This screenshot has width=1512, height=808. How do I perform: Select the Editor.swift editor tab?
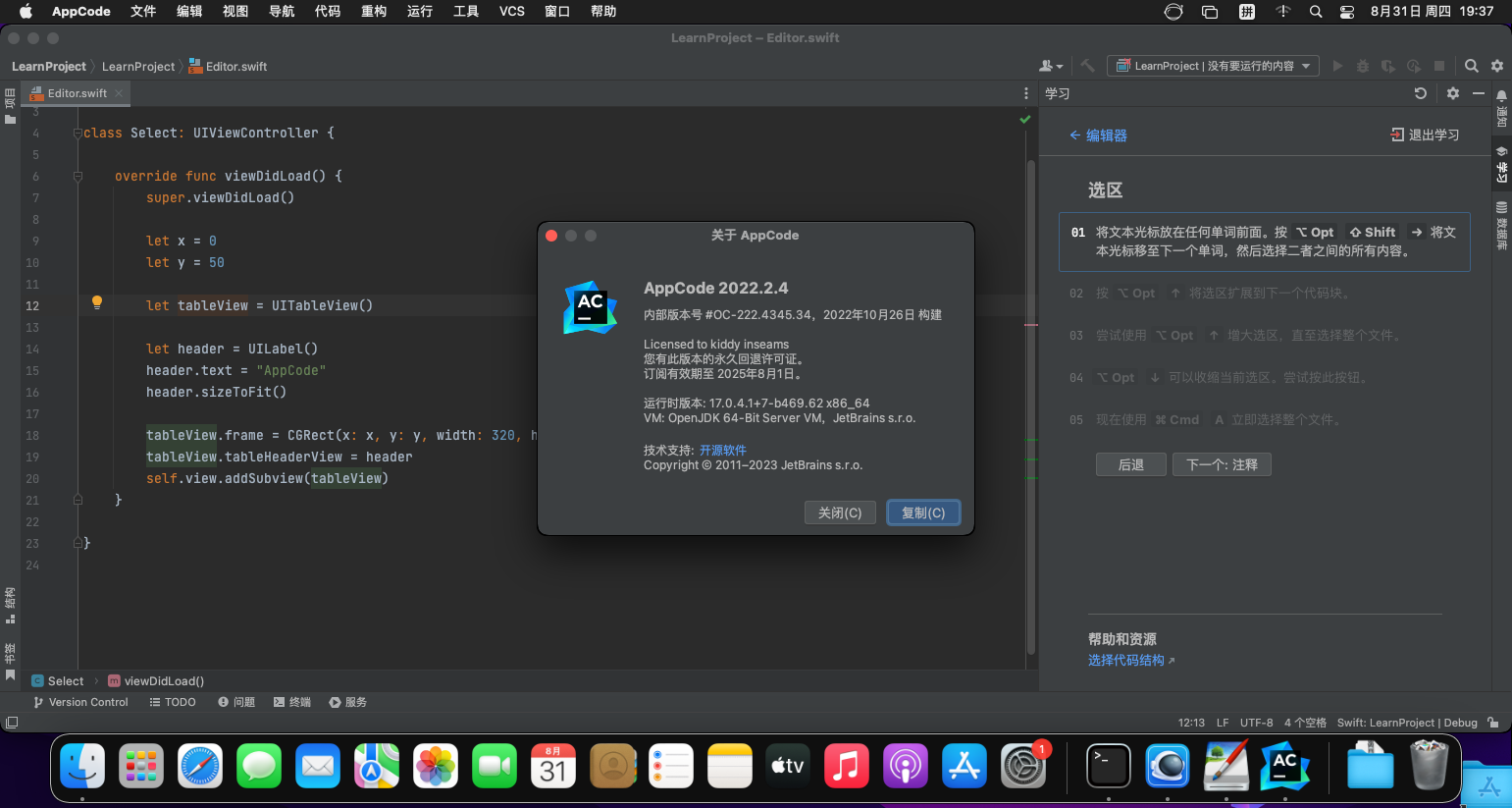[x=77, y=93]
